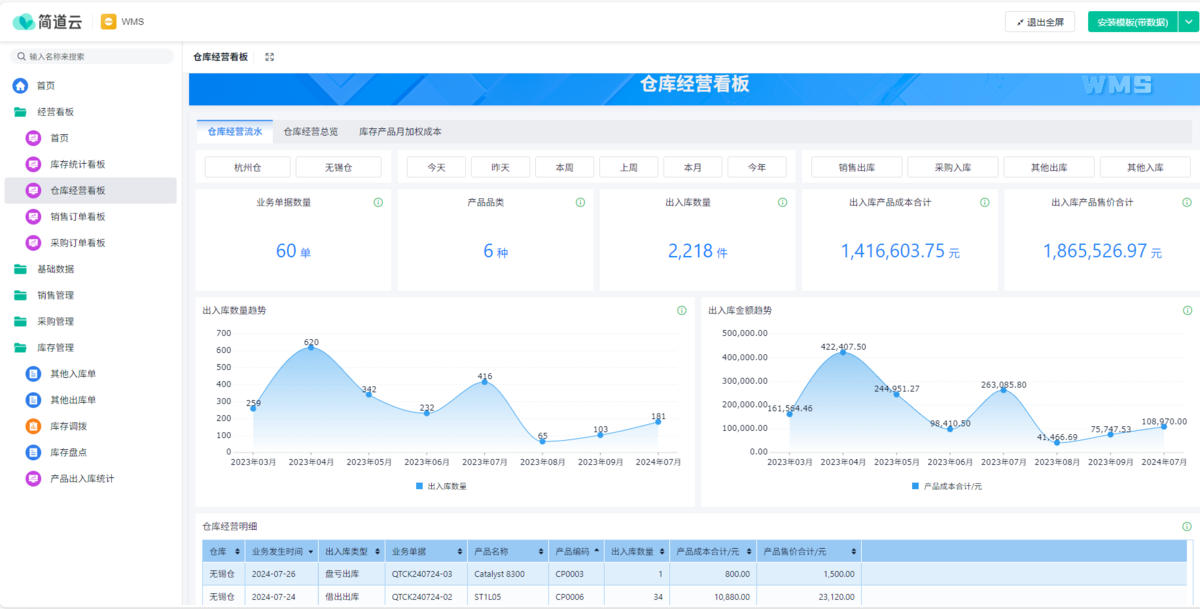Screen dimensions: 1200x609
Task: Open 库存盘点 from the sidebar
Action: click(68, 452)
